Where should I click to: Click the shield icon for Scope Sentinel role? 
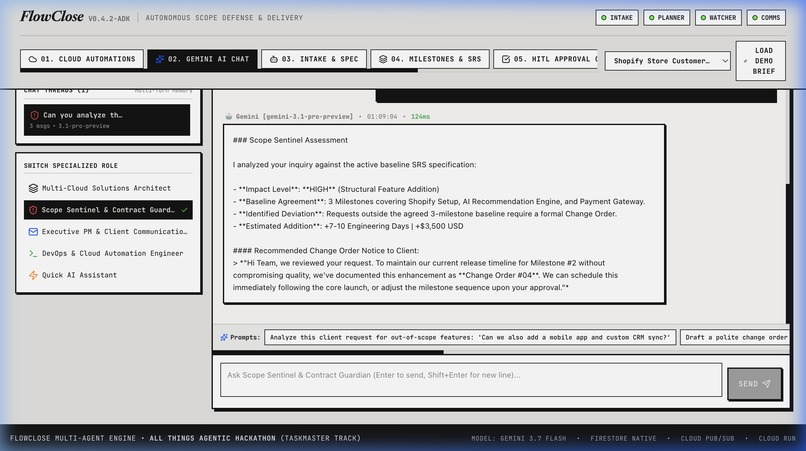tap(33, 210)
